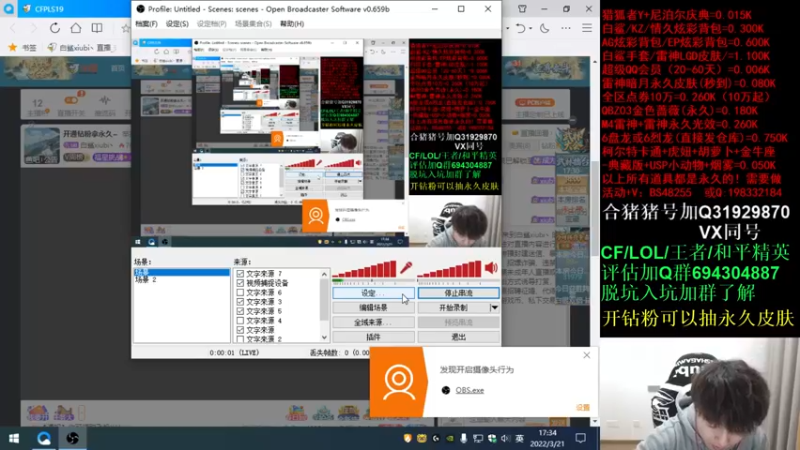
Task: Close the camera alert notification popup
Action: (x=587, y=355)
